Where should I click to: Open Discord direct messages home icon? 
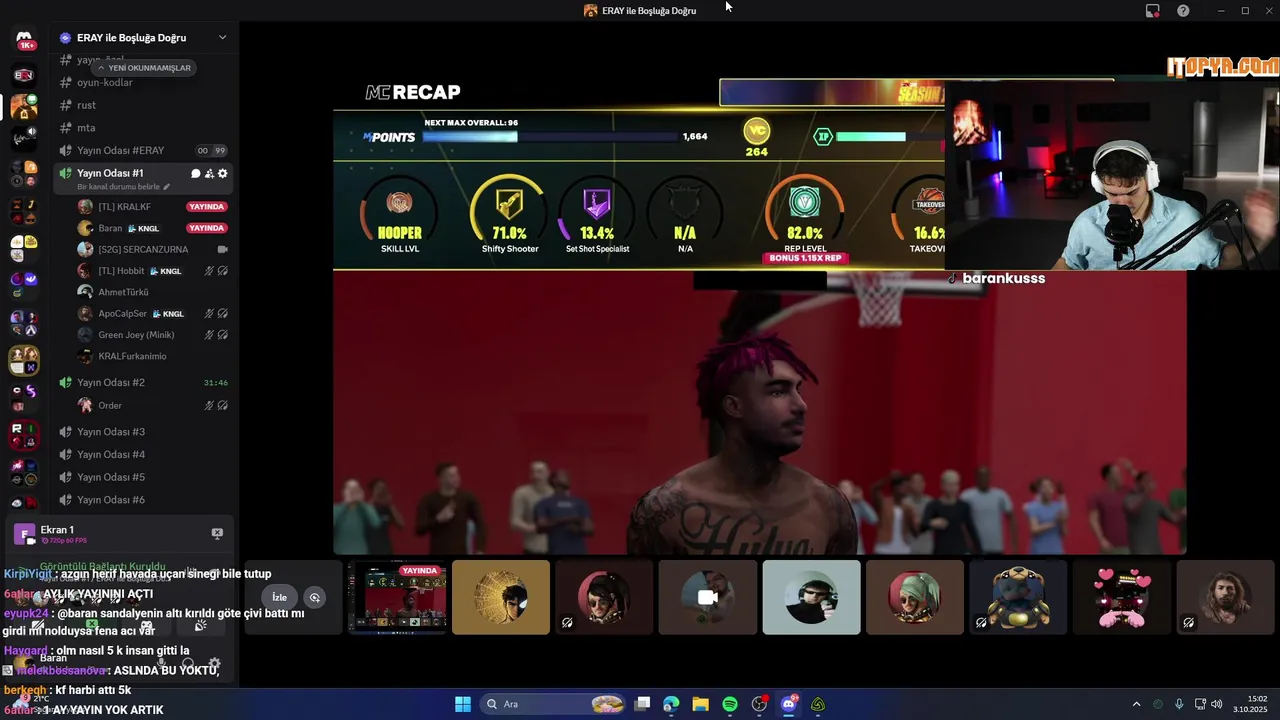(24, 40)
